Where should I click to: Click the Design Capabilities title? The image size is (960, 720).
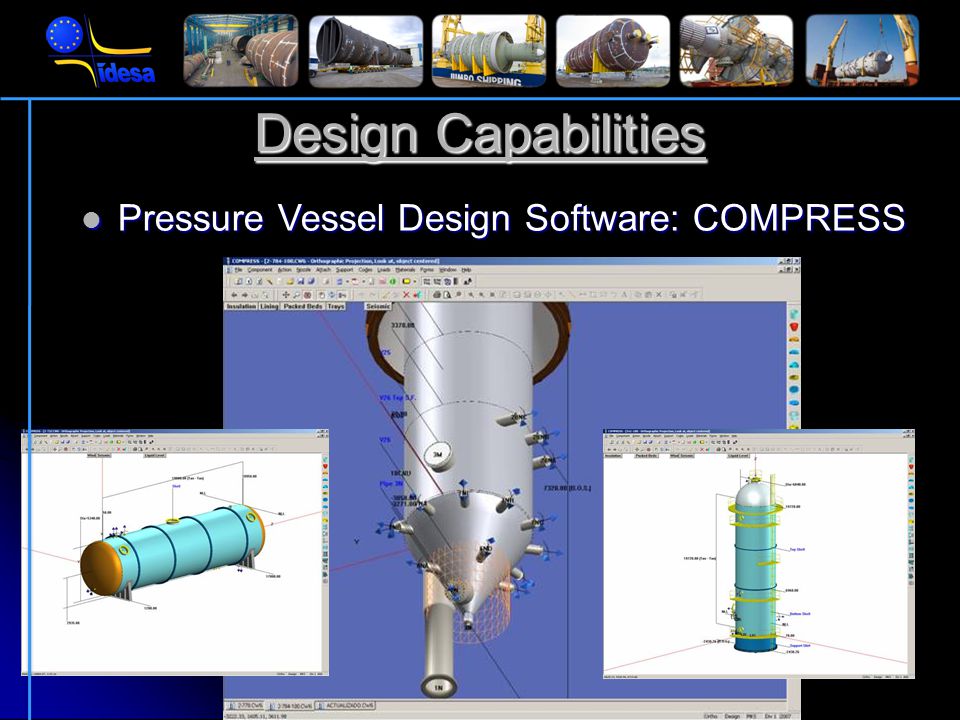[481, 135]
